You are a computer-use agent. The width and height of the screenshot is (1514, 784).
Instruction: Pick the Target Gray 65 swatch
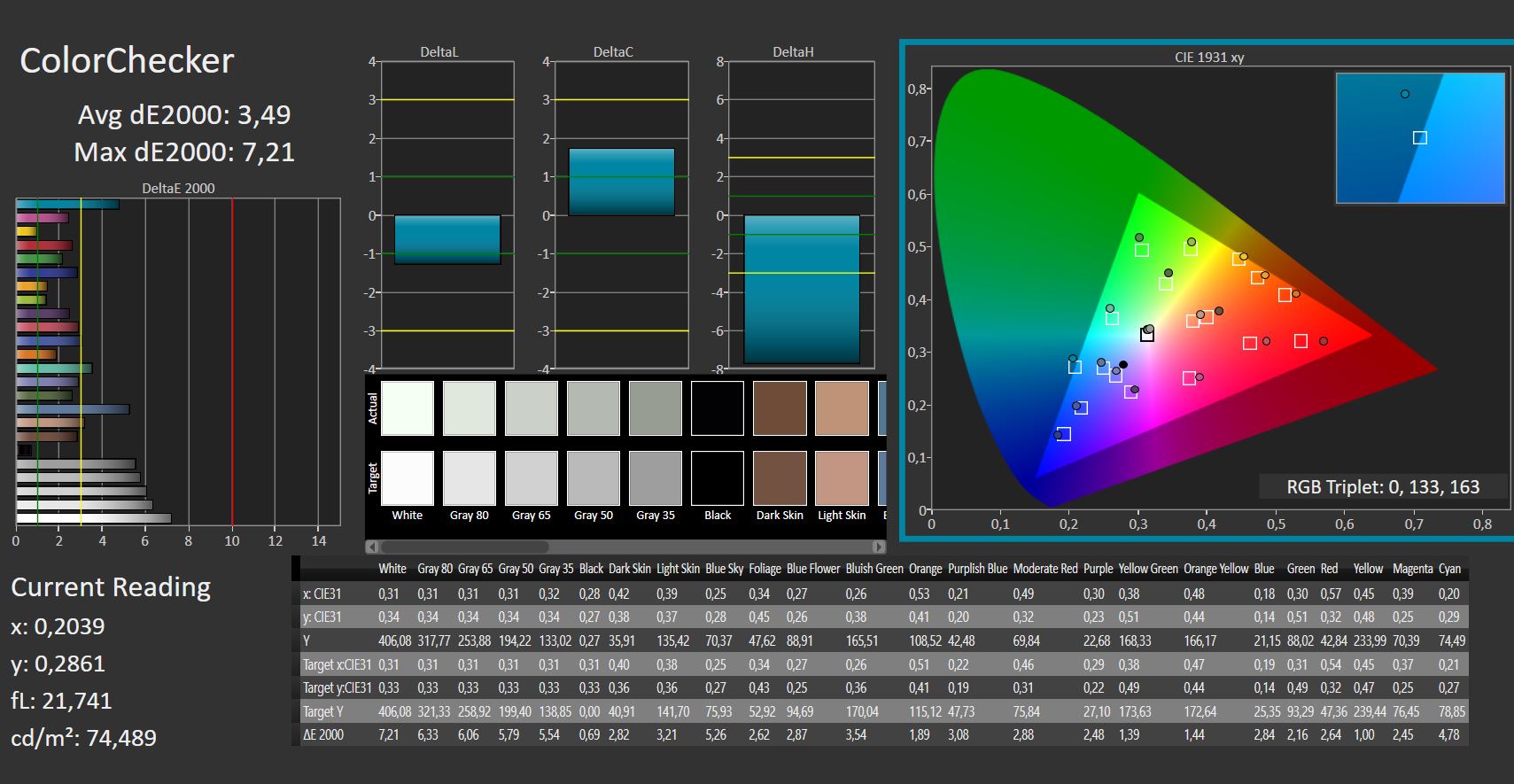532,478
